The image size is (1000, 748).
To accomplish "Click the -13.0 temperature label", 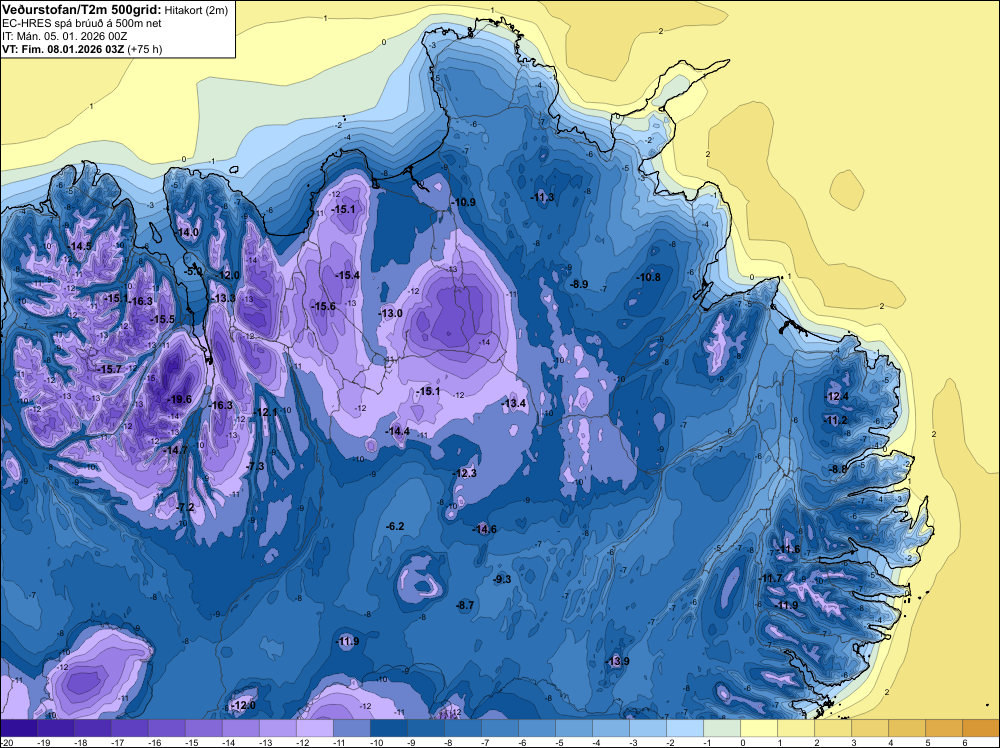I will click(390, 313).
